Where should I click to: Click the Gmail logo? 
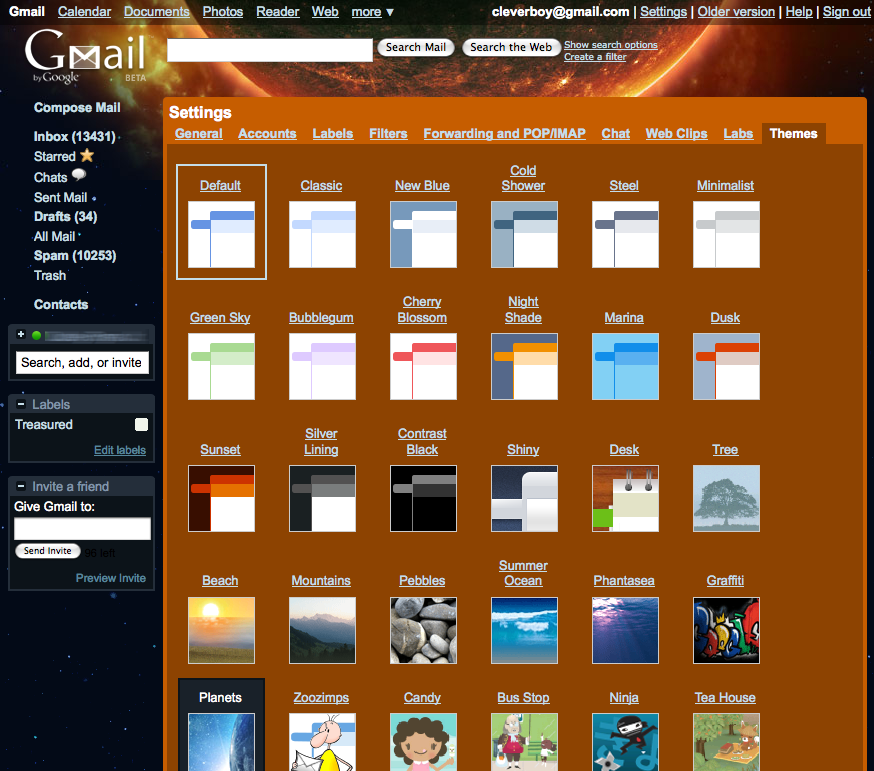click(85, 56)
